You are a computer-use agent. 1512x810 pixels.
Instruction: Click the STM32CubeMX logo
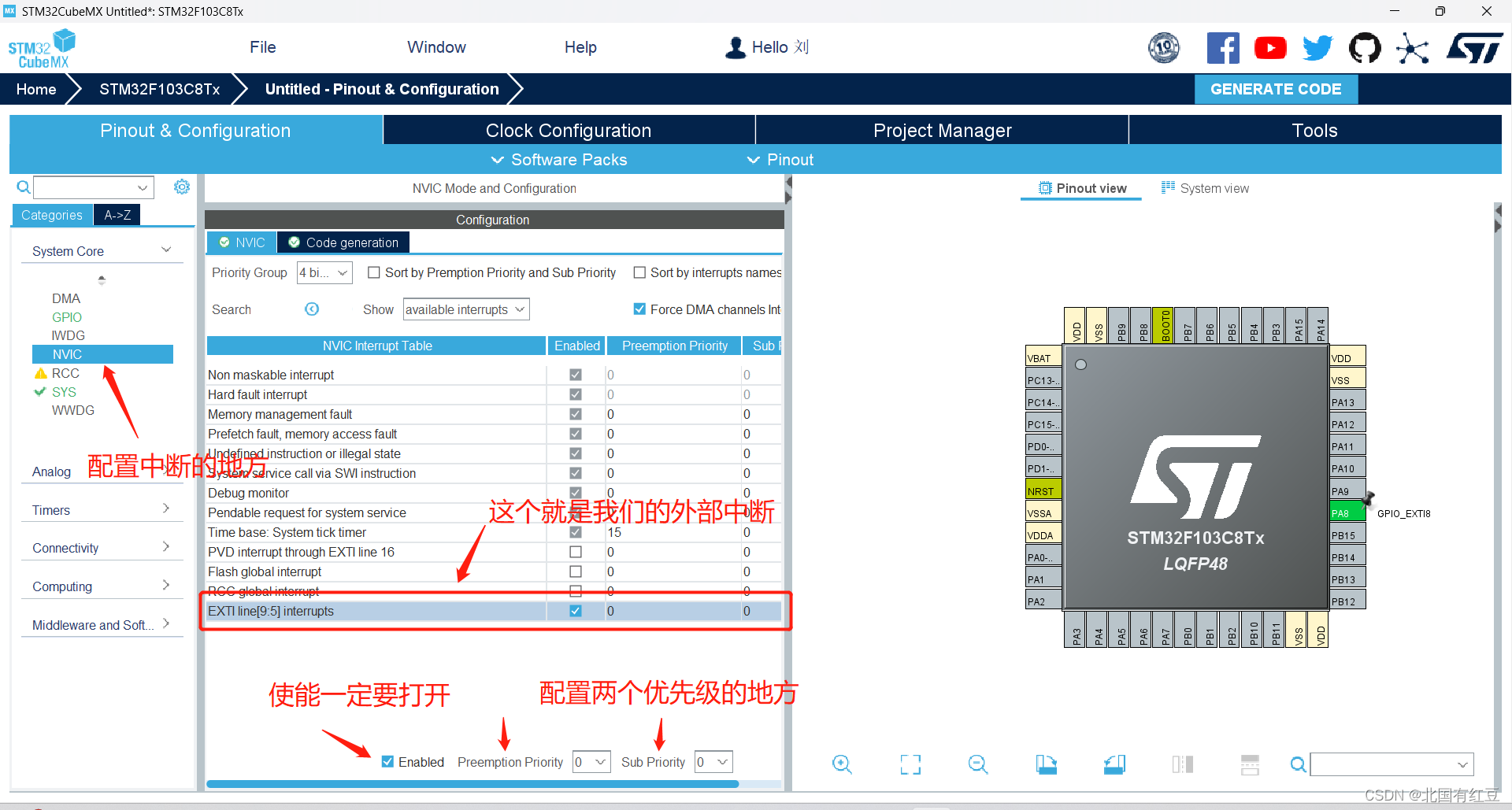[42, 49]
